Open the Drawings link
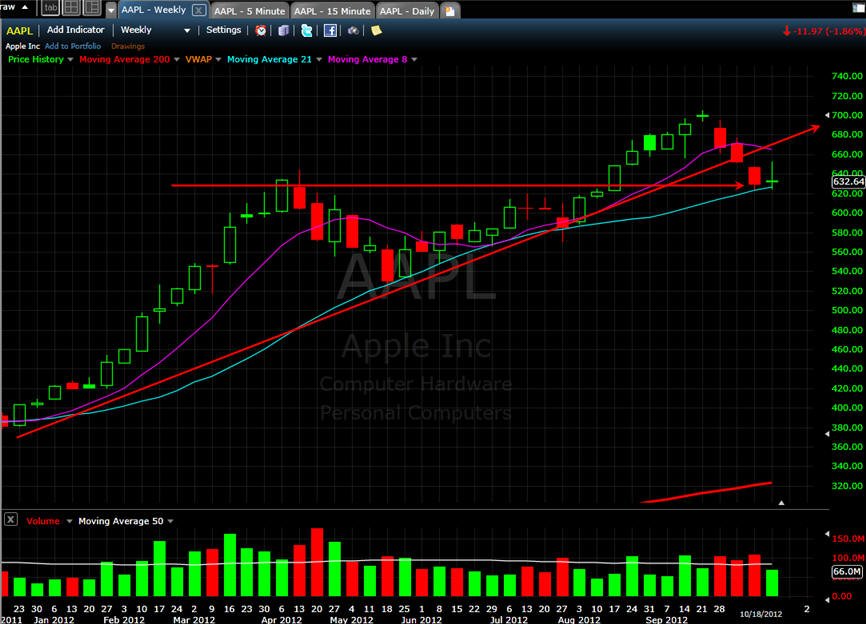This screenshot has height=624, width=866. [x=128, y=46]
